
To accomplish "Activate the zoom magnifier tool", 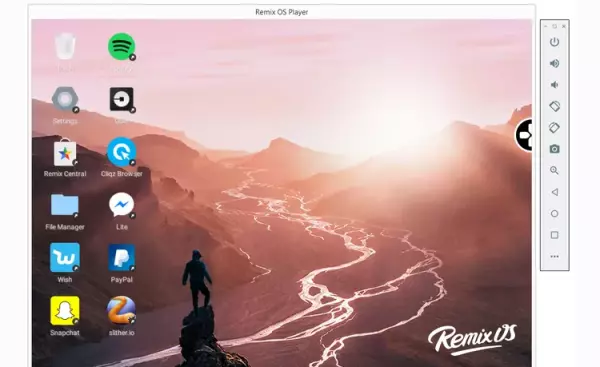I will [x=554, y=170].
